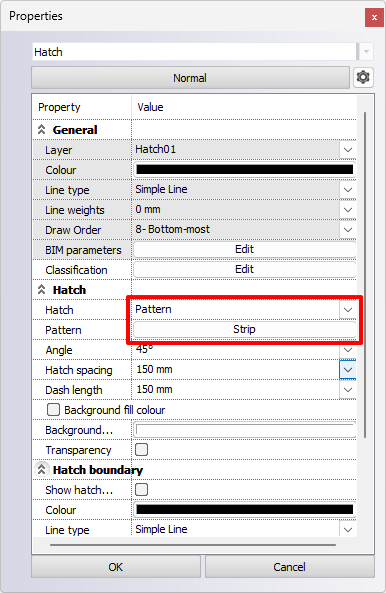Collapse the General section chevron

[x=42, y=130]
